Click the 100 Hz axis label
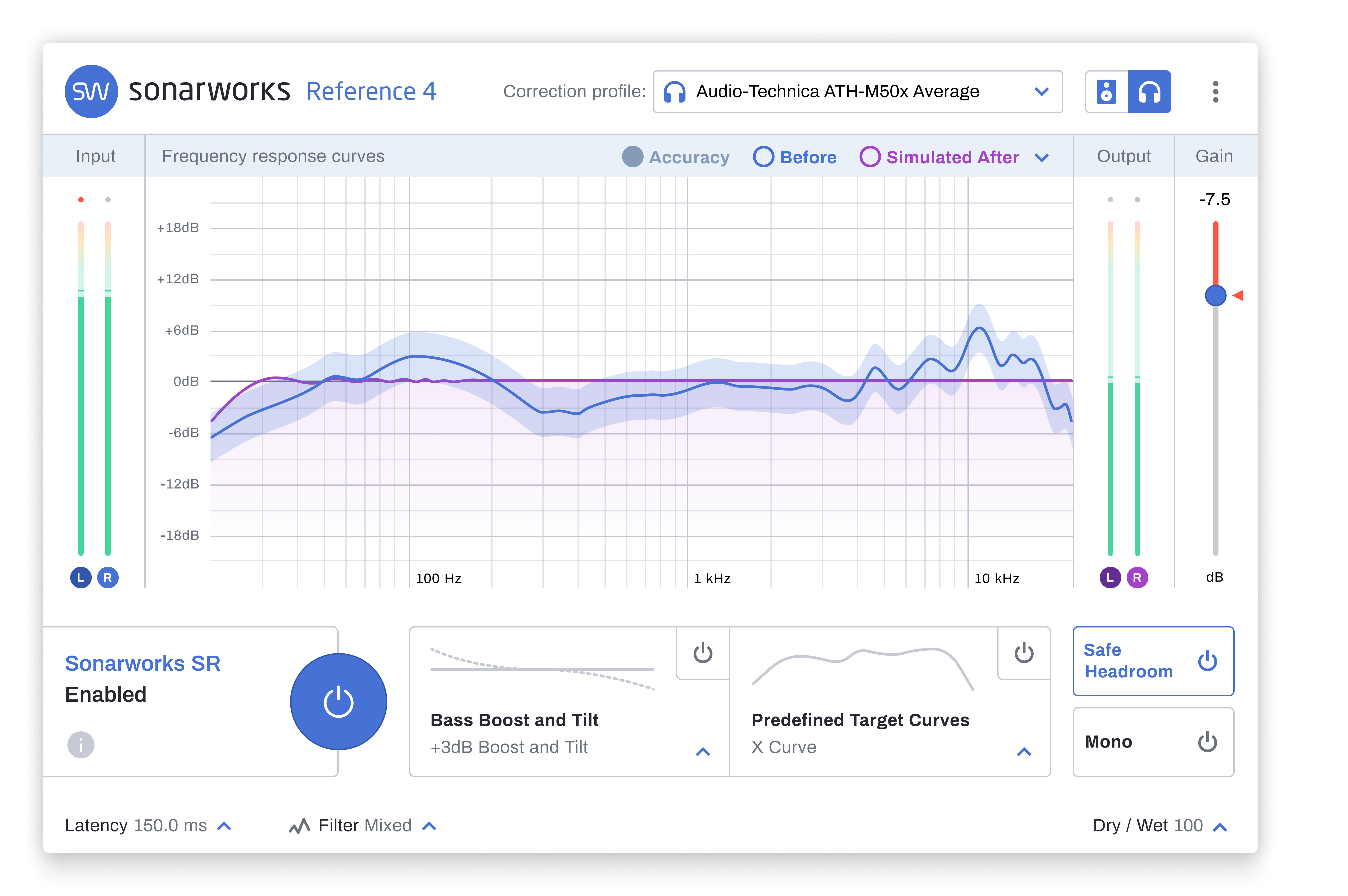1348x896 pixels. pyautogui.click(x=438, y=578)
